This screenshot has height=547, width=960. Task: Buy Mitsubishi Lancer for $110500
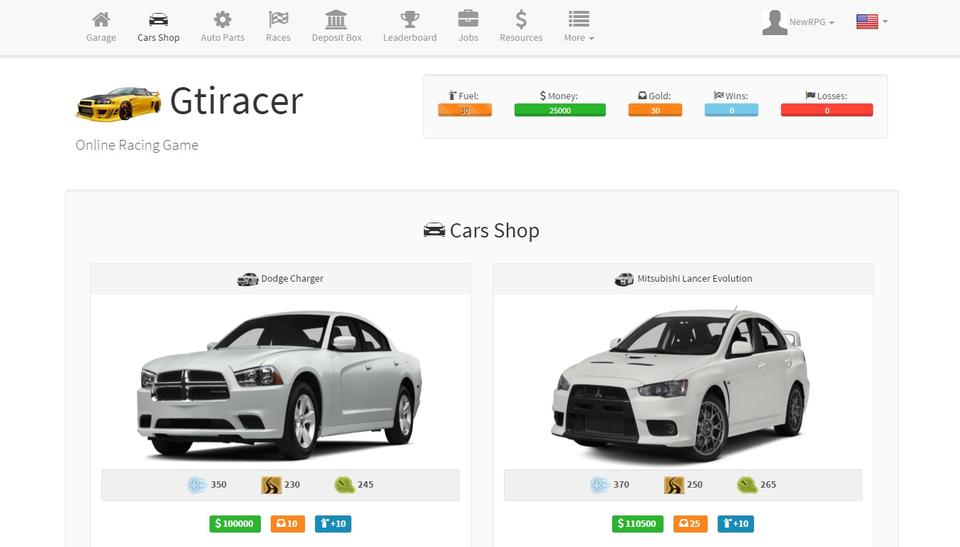(637, 524)
